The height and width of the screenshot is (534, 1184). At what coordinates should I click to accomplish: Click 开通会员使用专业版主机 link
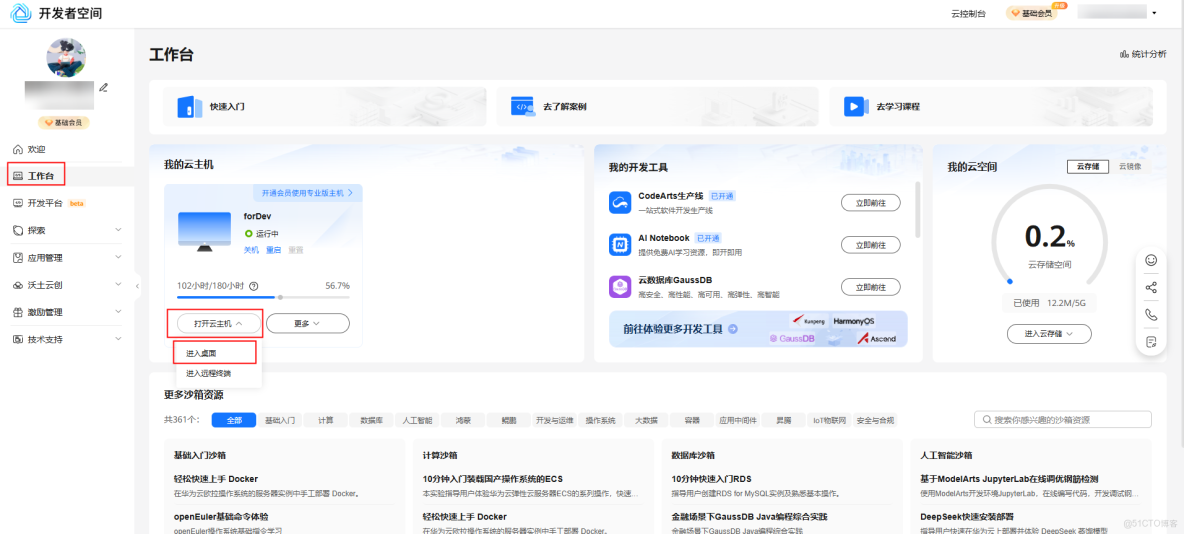[x=307, y=193]
